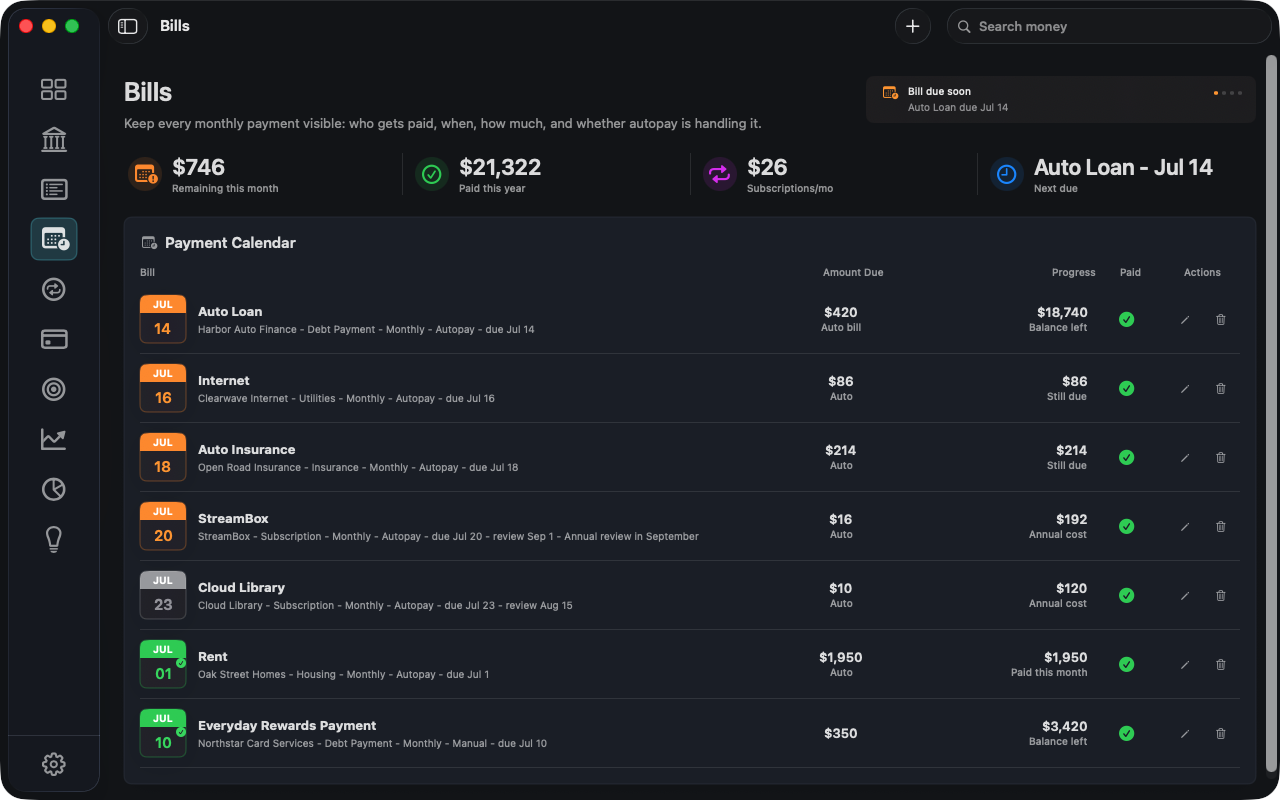Open Settings gear in sidebar
The height and width of the screenshot is (800, 1280).
tap(54, 764)
